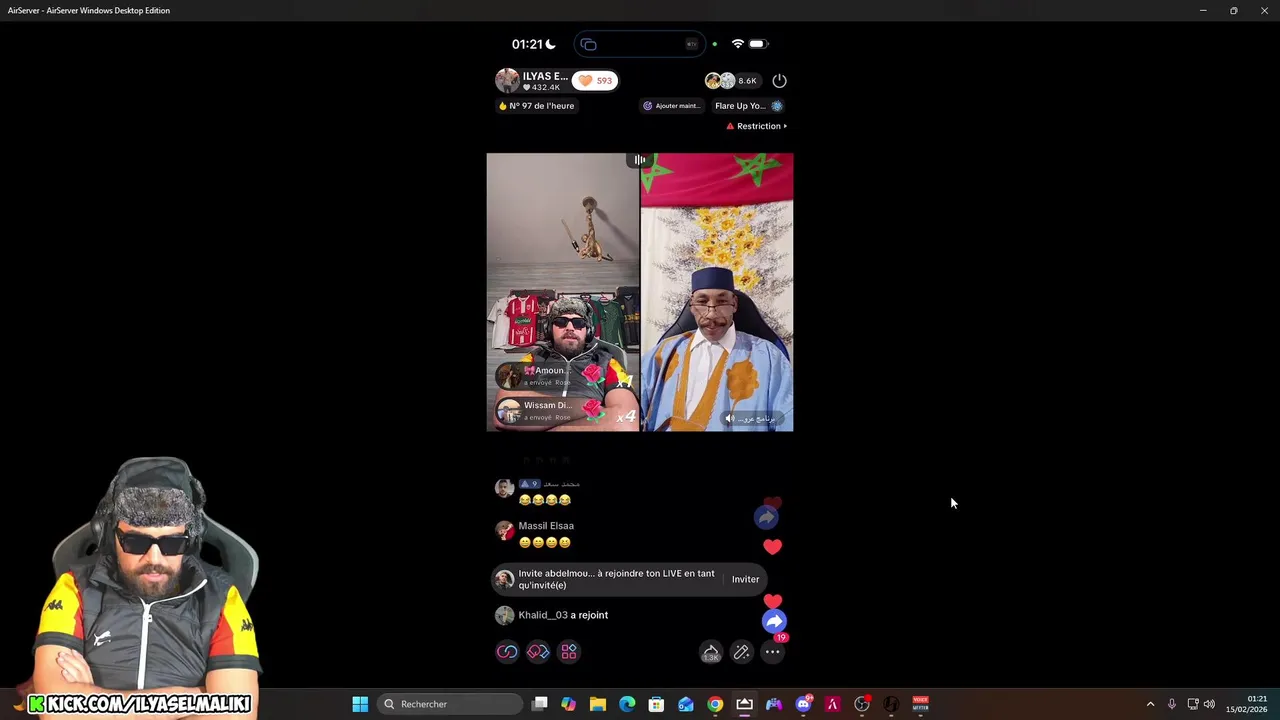This screenshot has height=720, width=1280.
Task: Open the interactive tools grid icon
Action: [569, 652]
